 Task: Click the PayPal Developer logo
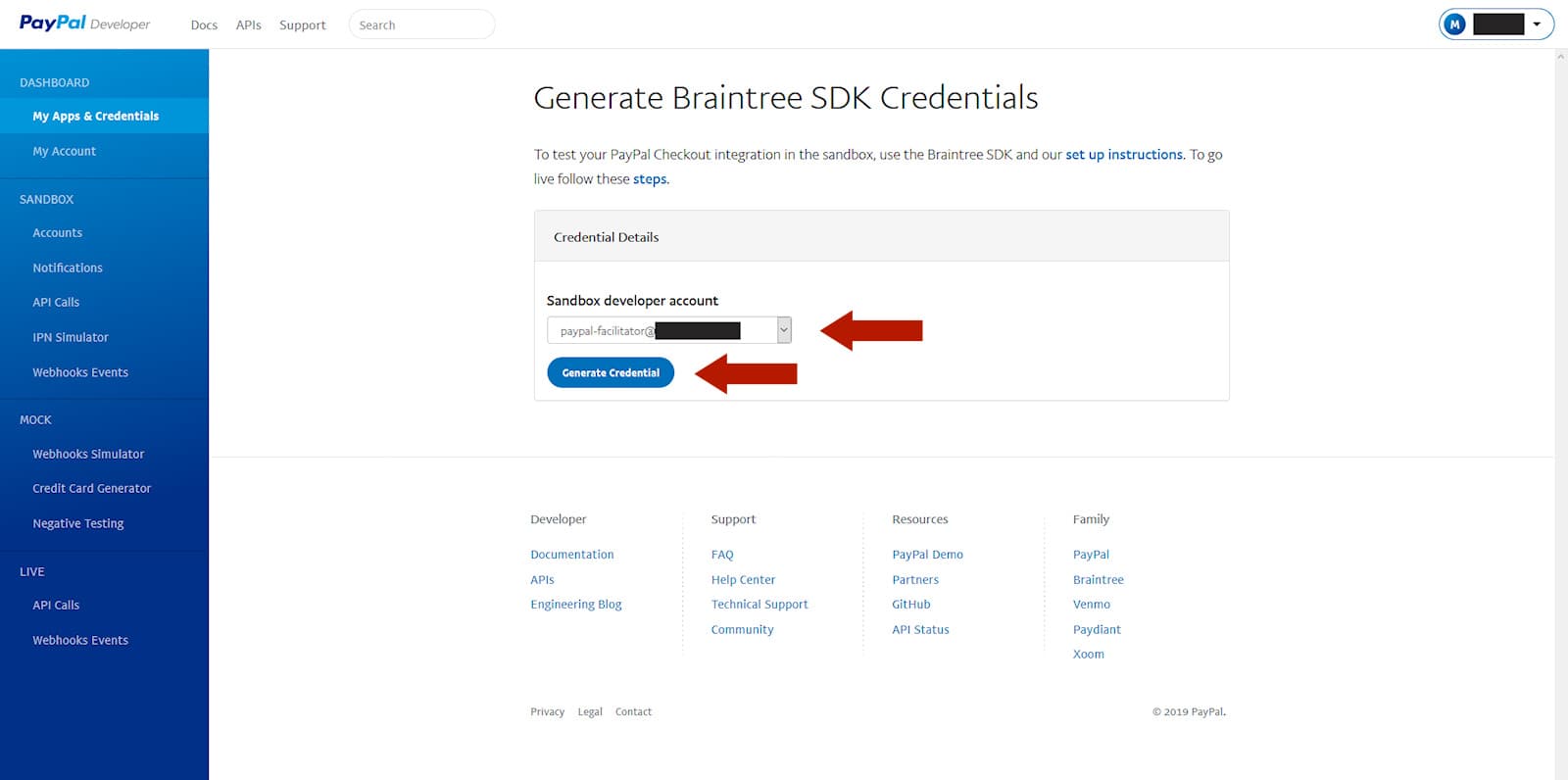(x=84, y=24)
